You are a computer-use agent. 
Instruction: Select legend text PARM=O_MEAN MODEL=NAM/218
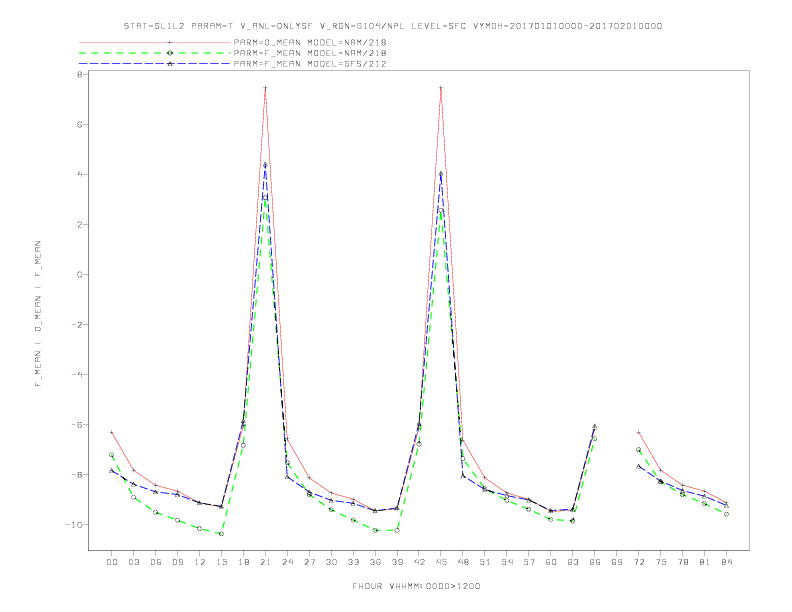pos(310,42)
